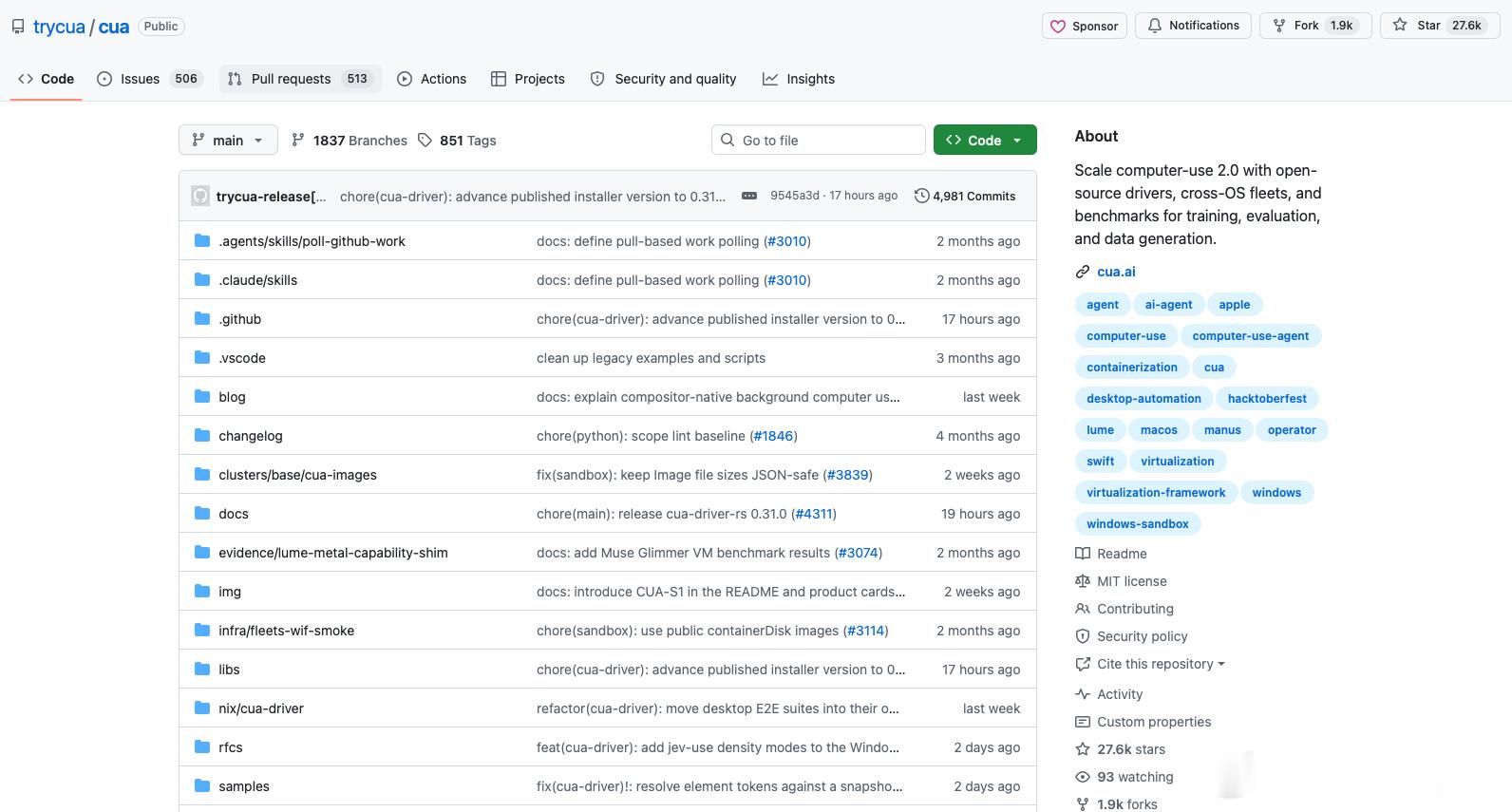Image resolution: width=1512 pixels, height=812 pixels.
Task: Click the watching eye icon
Action: click(1083, 777)
